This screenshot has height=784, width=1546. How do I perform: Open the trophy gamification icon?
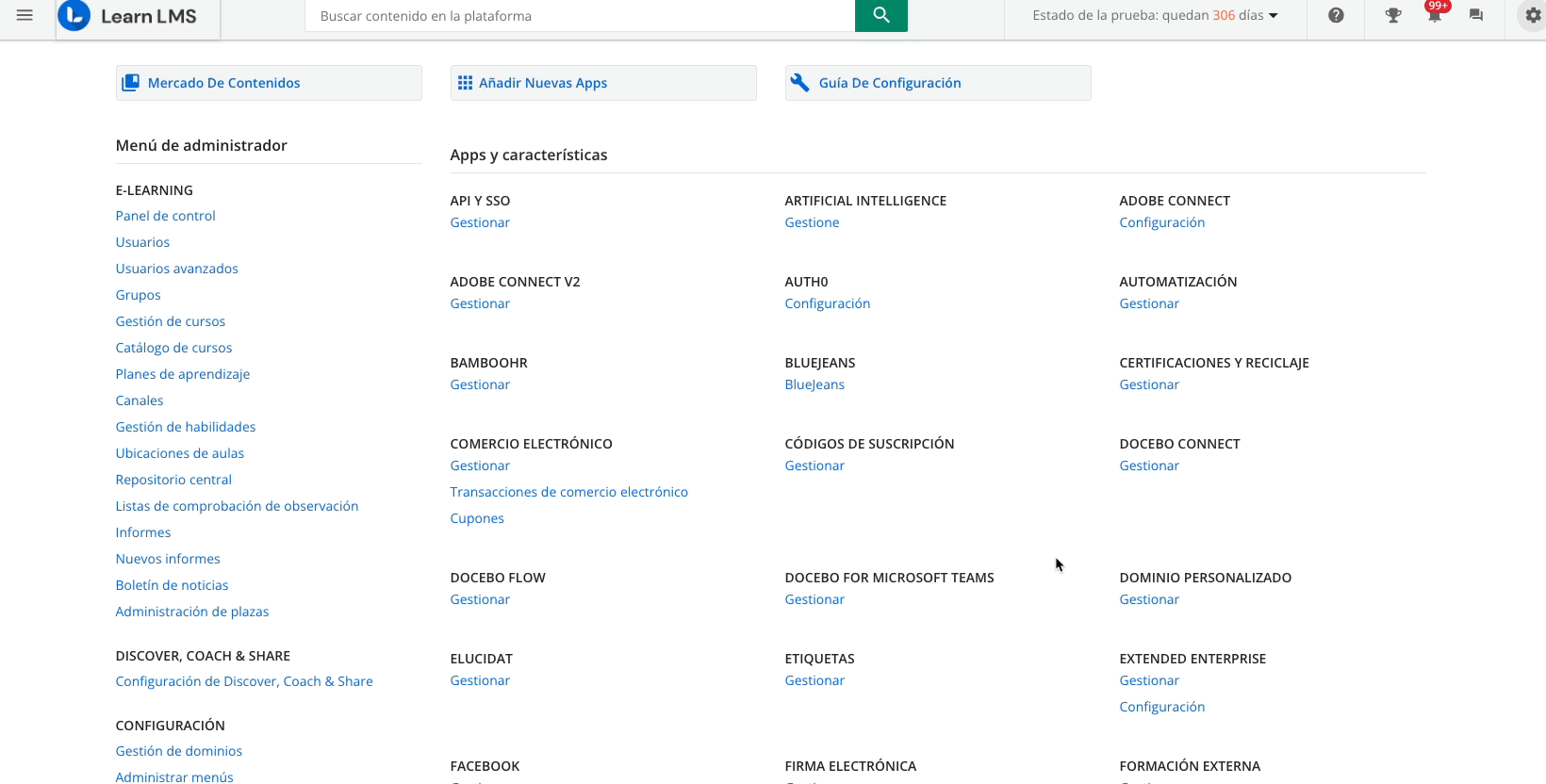coord(1393,15)
